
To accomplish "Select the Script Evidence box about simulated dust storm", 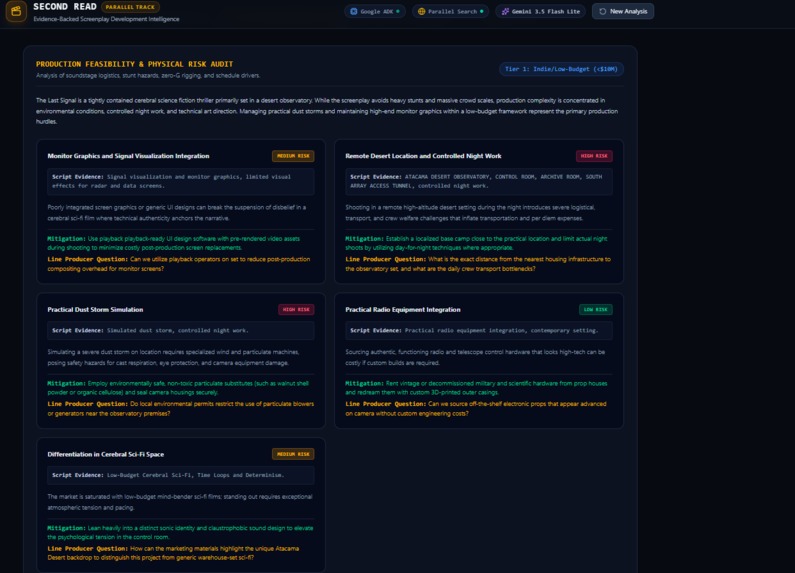I will pyautogui.click(x=181, y=331).
